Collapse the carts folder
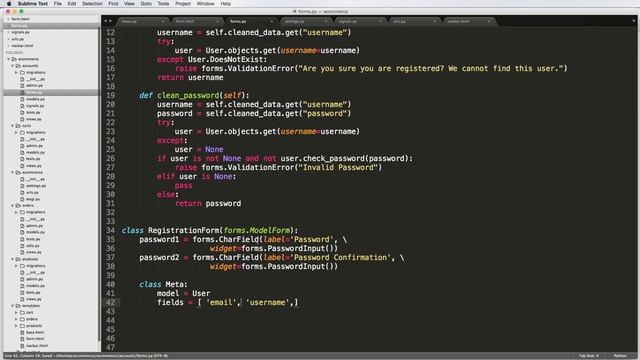The image size is (640, 360). [13, 126]
